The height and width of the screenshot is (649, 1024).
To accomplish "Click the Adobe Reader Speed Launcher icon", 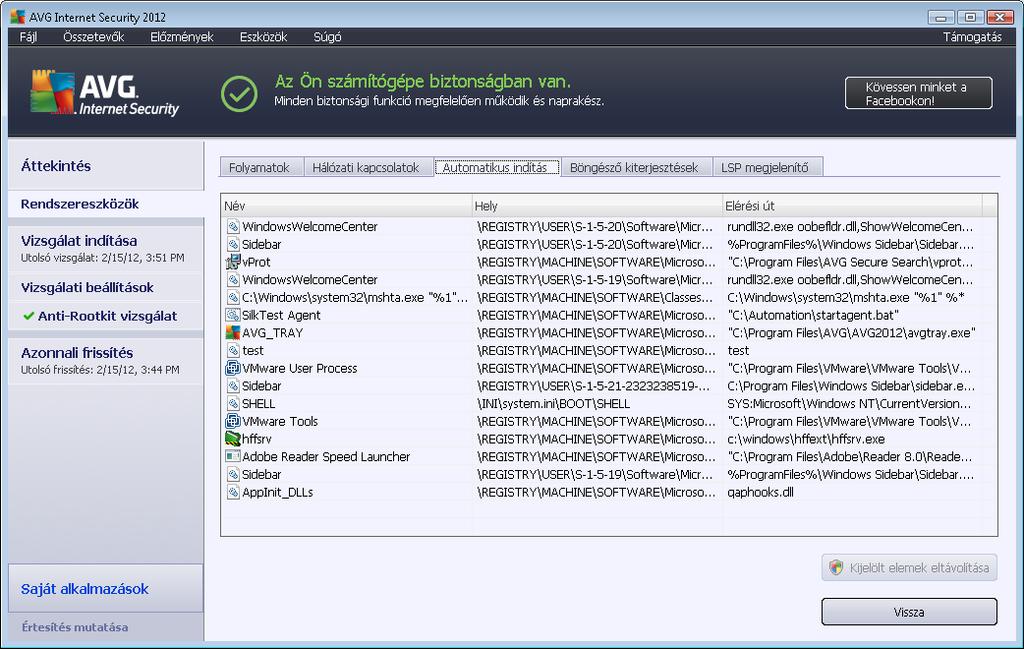I will (232, 456).
